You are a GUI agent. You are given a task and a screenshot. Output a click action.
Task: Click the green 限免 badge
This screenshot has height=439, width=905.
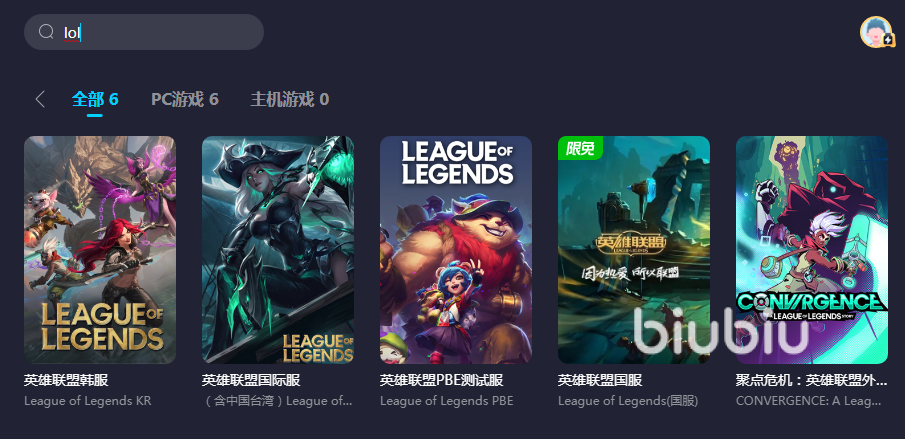pyautogui.click(x=580, y=148)
